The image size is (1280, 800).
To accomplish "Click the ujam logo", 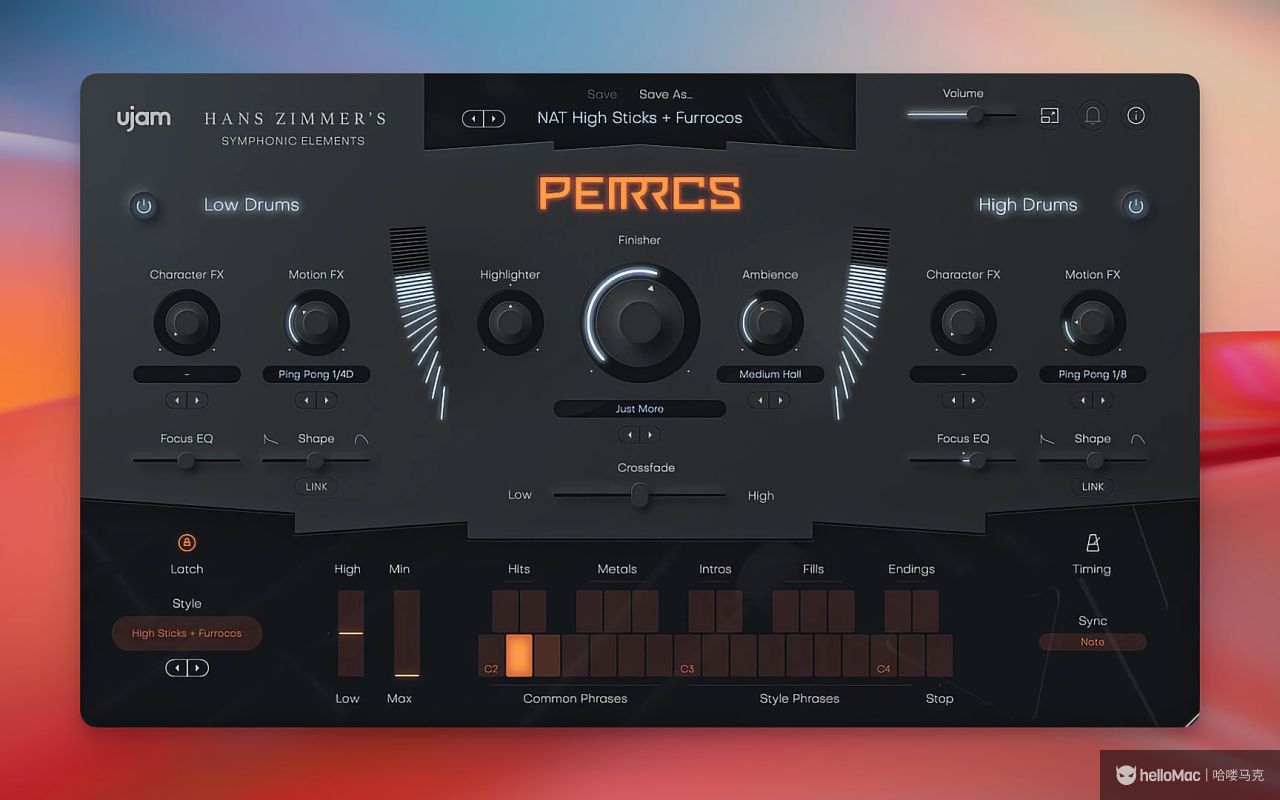I will 144,118.
